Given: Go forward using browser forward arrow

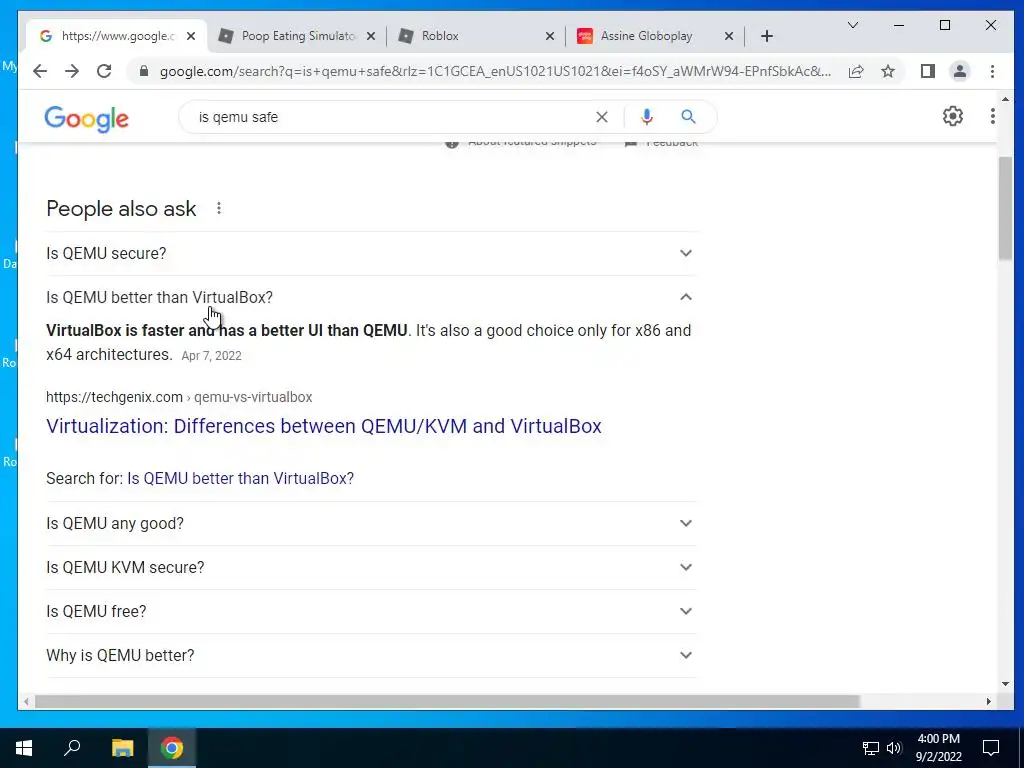Looking at the screenshot, I should pyautogui.click(x=72, y=71).
